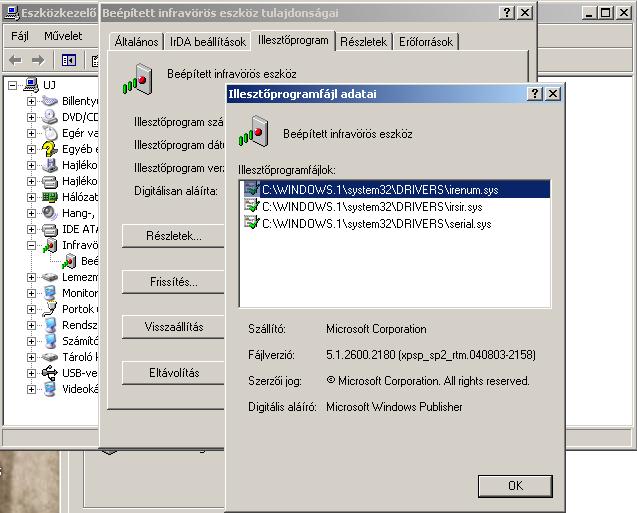
Task: Click the Portok ports category icon
Action: coord(50,309)
